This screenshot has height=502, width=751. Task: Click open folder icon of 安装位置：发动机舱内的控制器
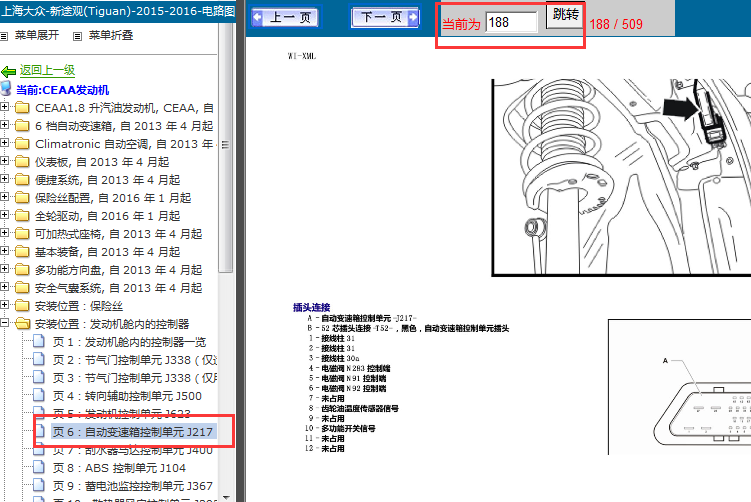click(23, 324)
